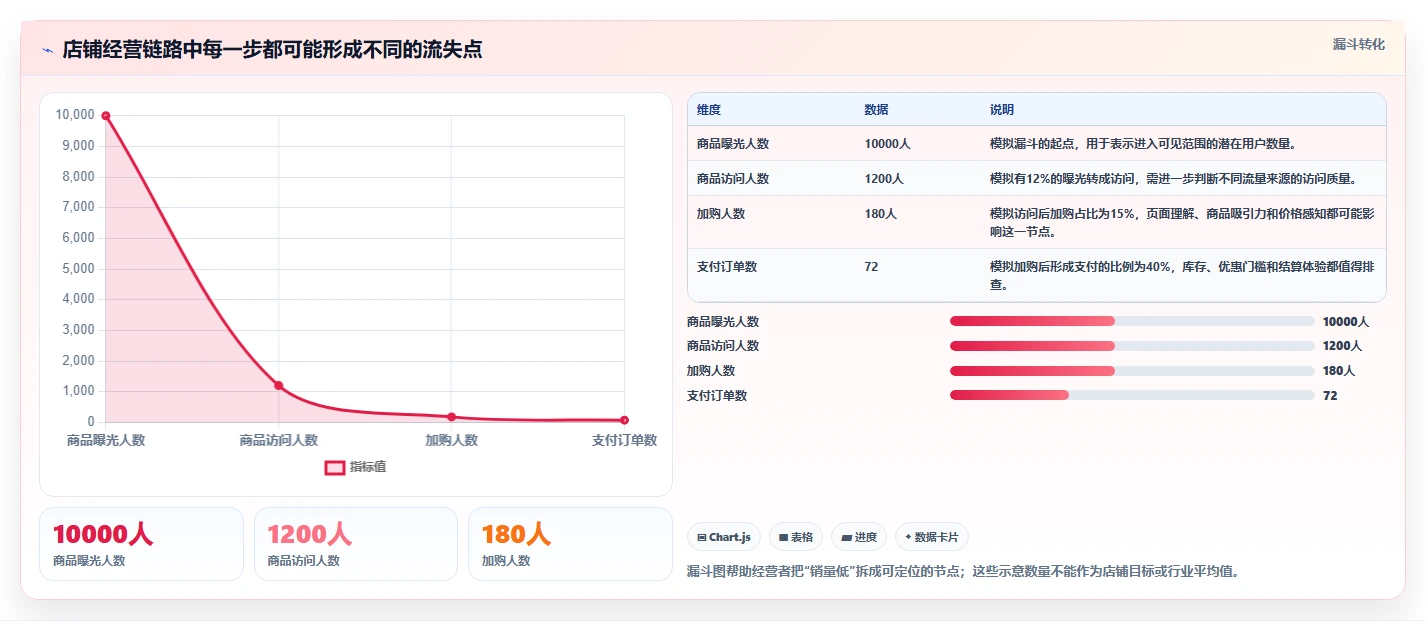Click the 180人 table cell
This screenshot has height=621, width=1426.
tap(881, 214)
